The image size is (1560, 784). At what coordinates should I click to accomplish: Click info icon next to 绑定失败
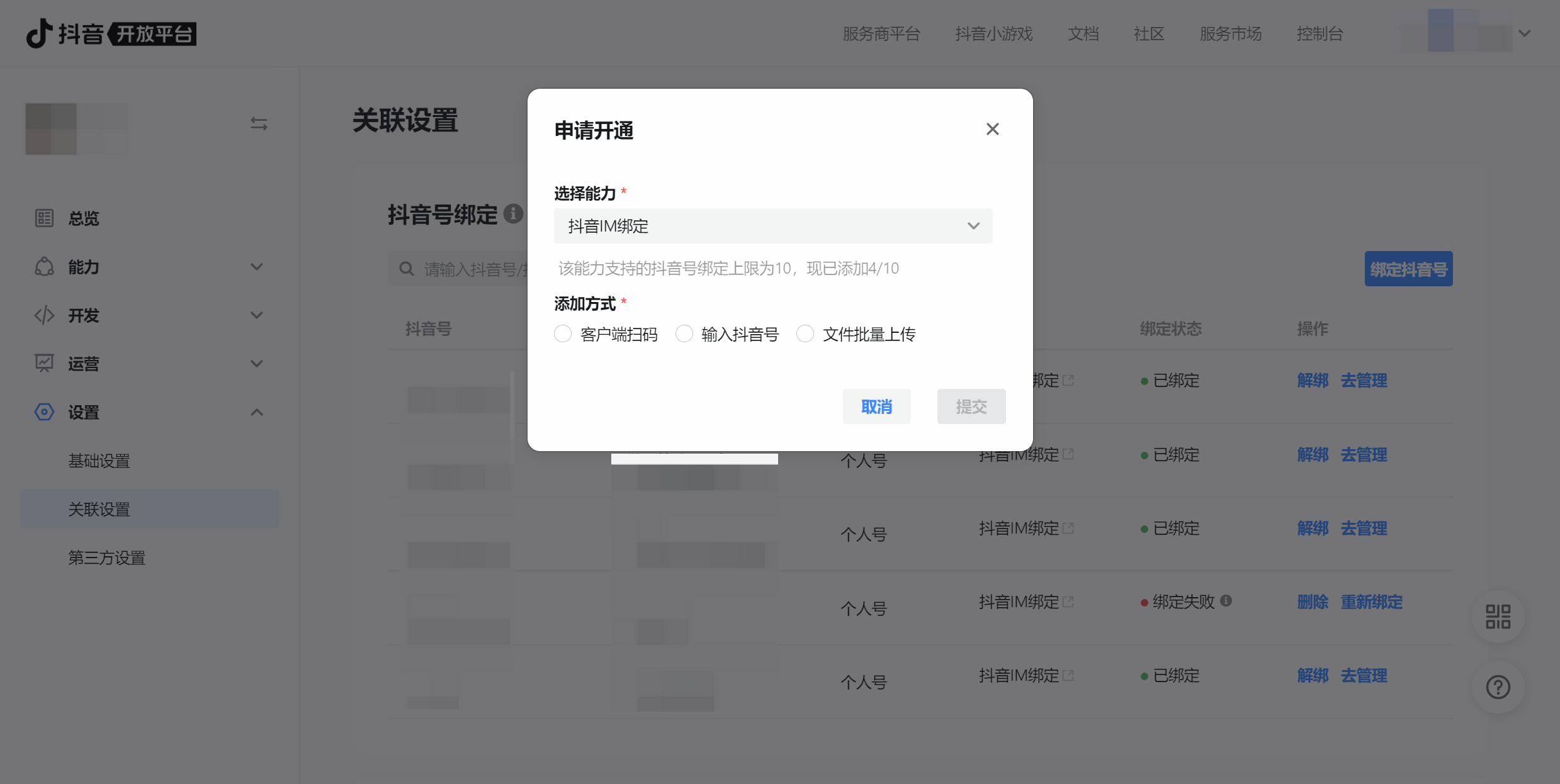pos(1226,600)
